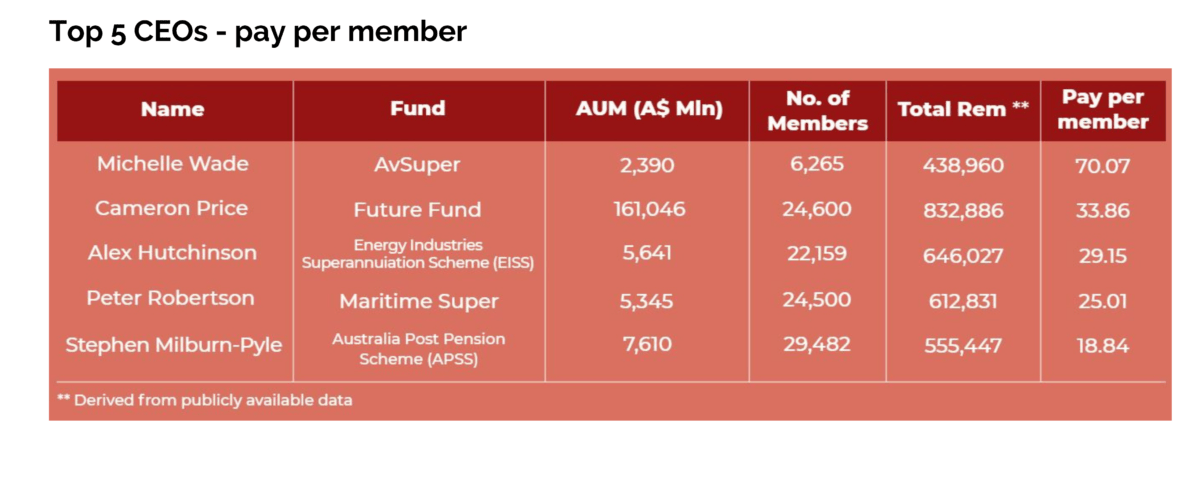Click the Cameron Price name cell
Viewport: 1200px width, 489px height.
coord(172,209)
